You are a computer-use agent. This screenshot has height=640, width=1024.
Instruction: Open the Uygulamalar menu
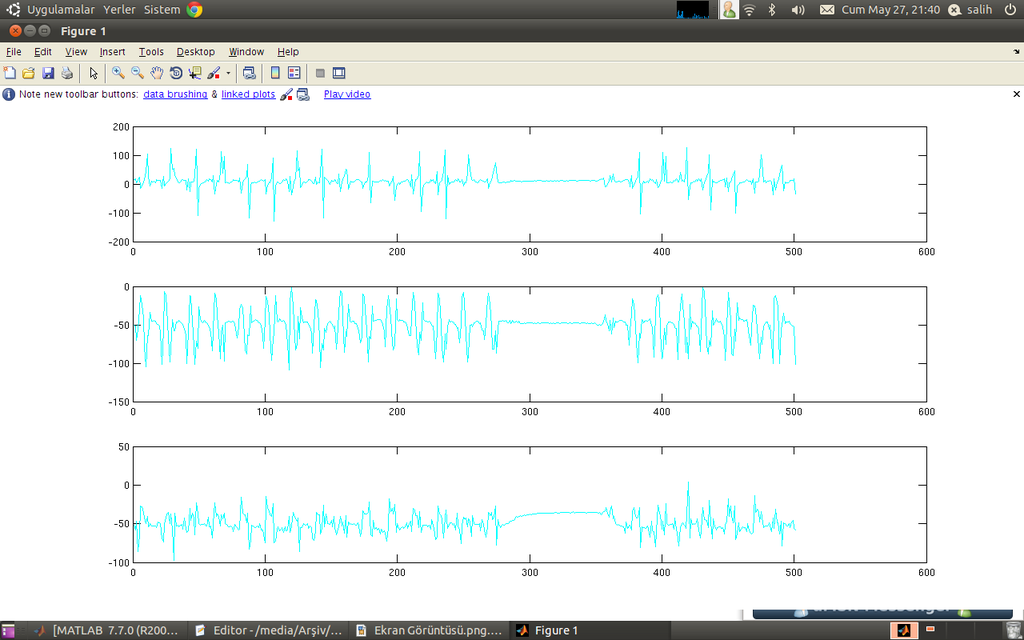(x=60, y=10)
